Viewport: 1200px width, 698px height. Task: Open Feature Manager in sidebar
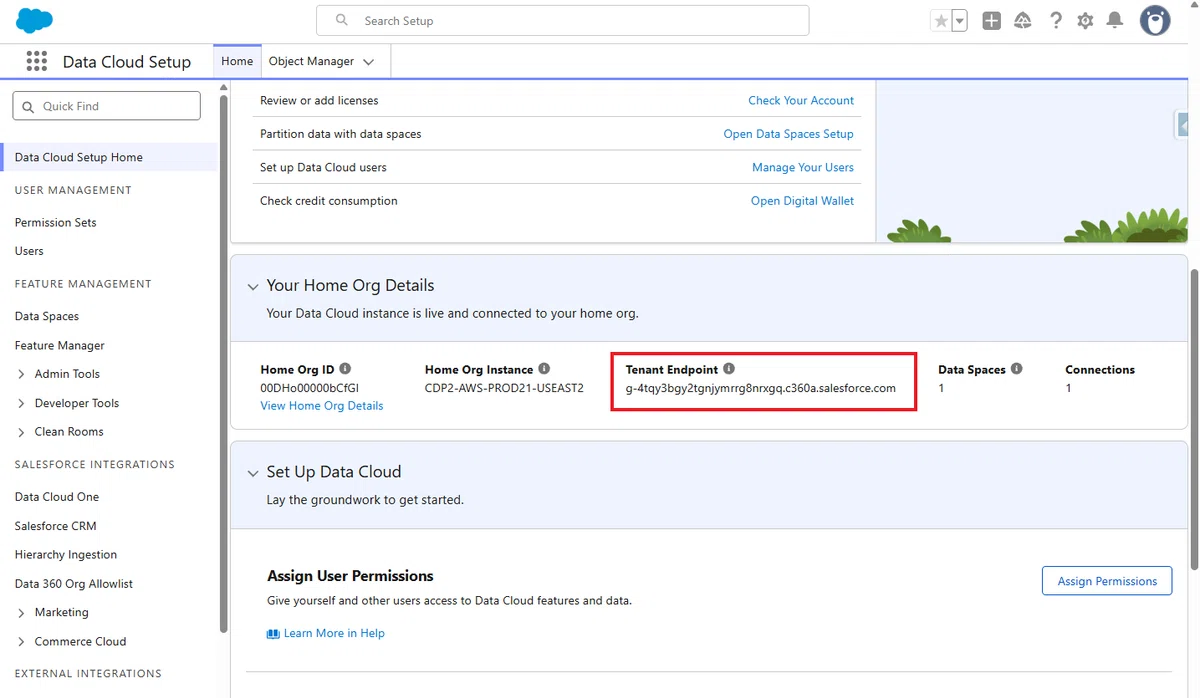click(x=60, y=345)
